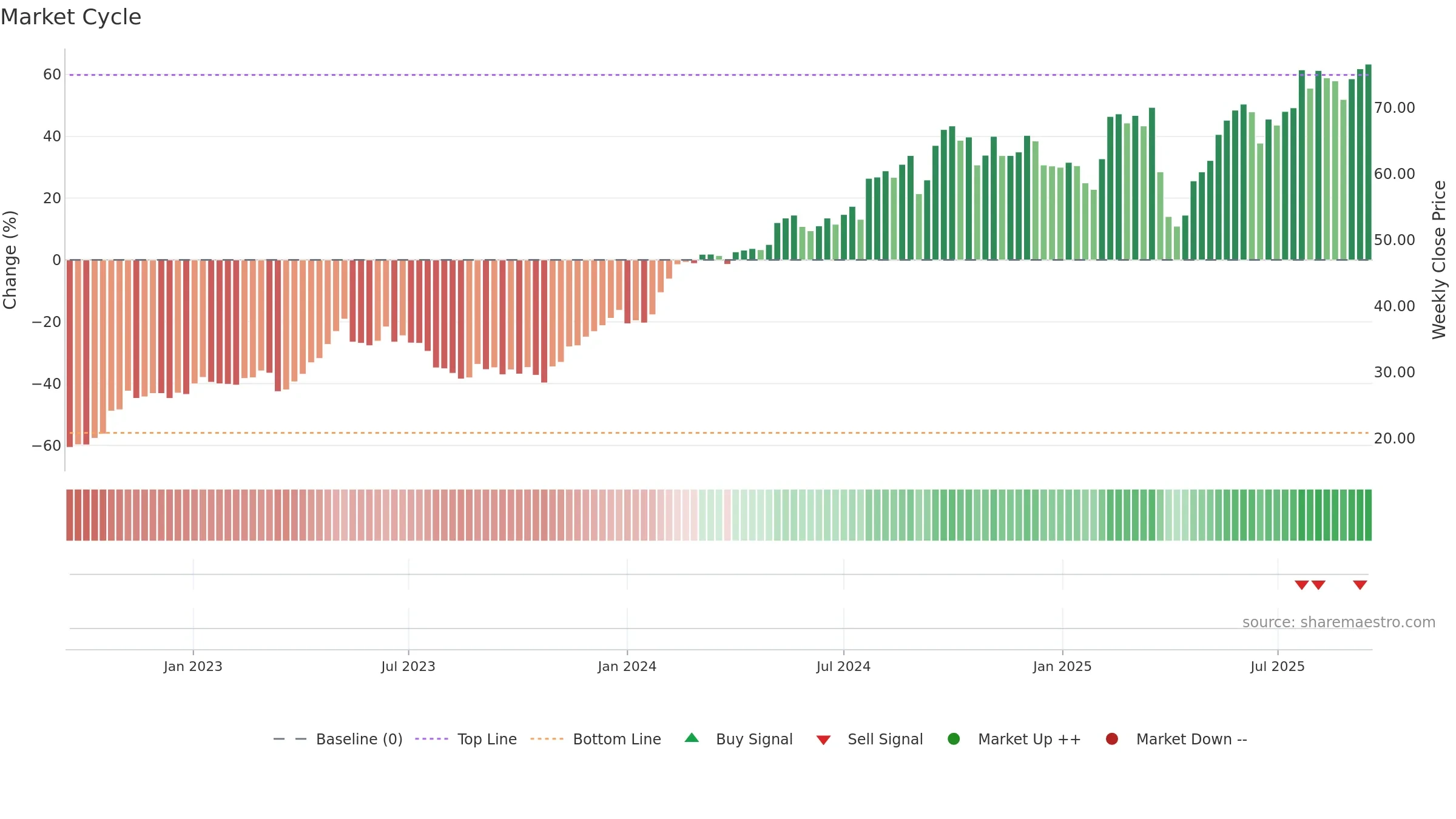Click the first deep red bar at far left
The height and width of the screenshot is (819, 1456).
pyautogui.click(x=70, y=354)
